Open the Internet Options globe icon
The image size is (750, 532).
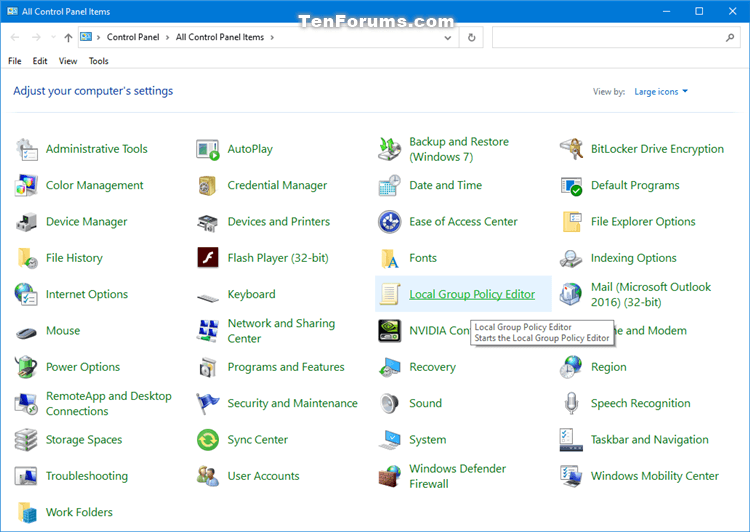click(x=26, y=294)
